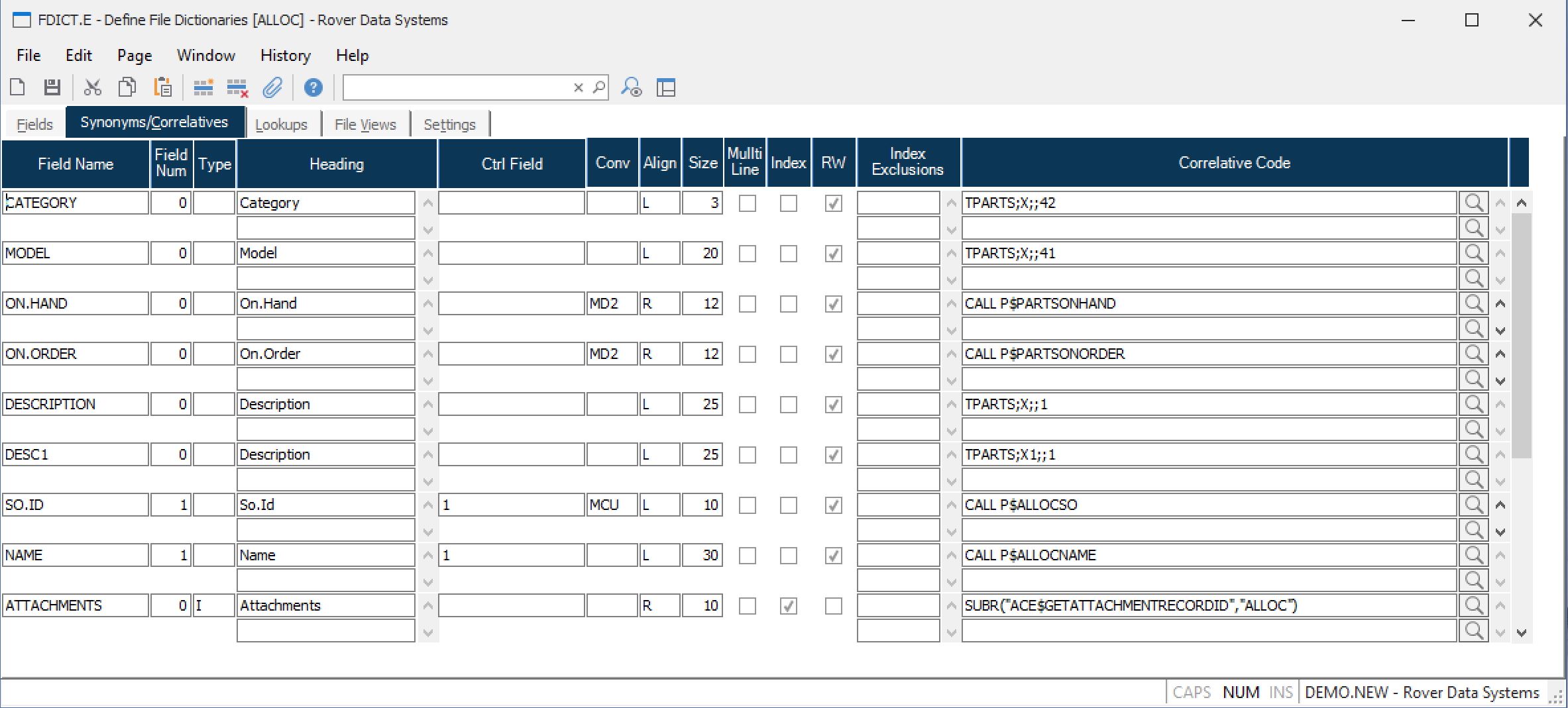Toggle the RW checkbox for SO.ID row
The image size is (1568, 708).
833,505
